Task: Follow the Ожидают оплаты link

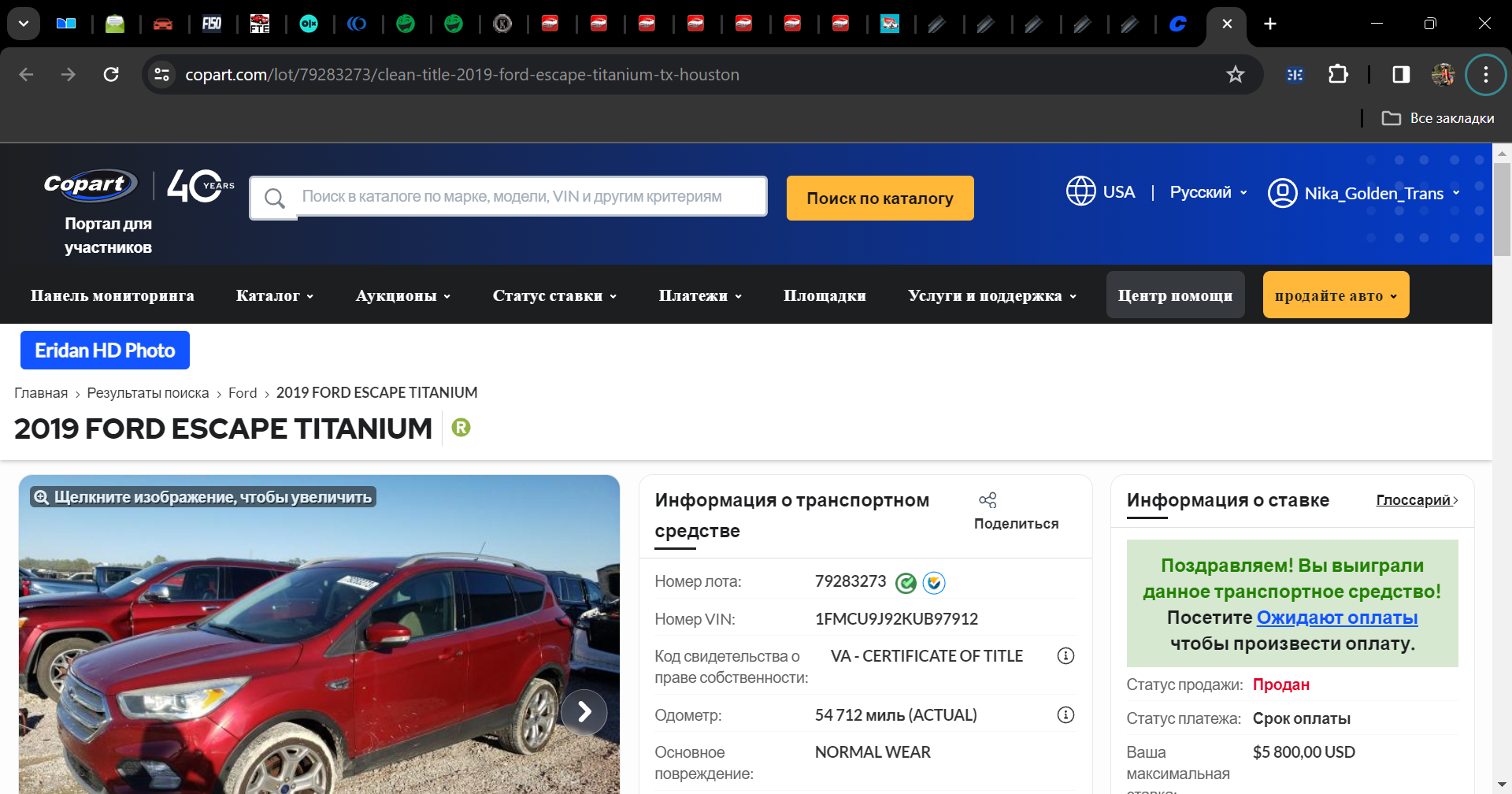Action: point(1337,618)
